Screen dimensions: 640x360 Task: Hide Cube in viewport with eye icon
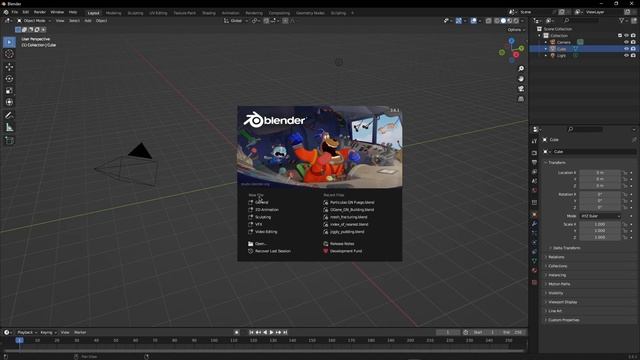coord(627,49)
